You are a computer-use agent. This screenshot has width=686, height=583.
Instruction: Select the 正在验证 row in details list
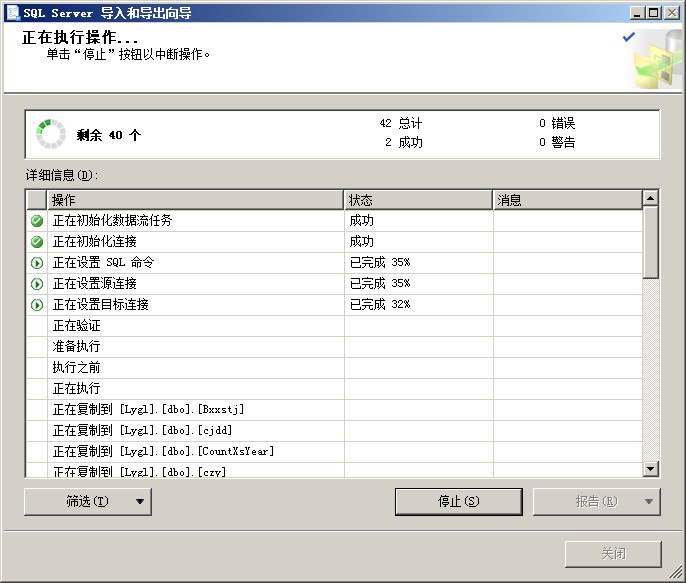195,326
